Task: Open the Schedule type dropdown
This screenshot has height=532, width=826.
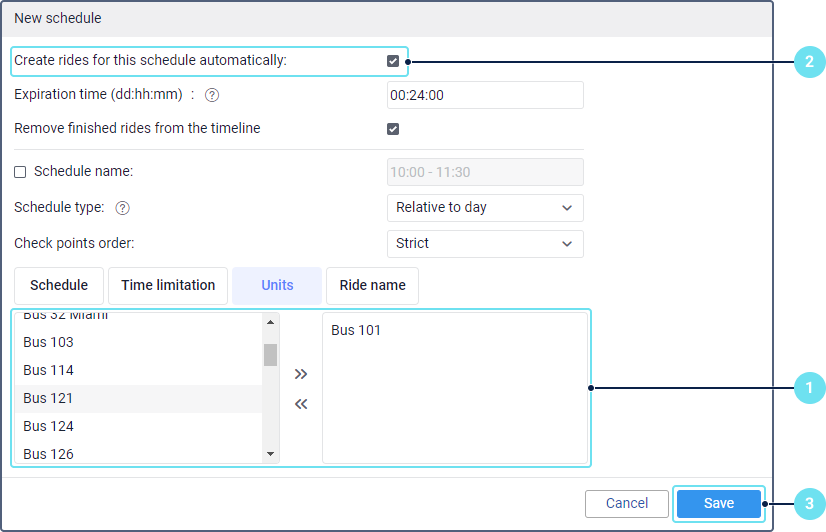Action: pyautogui.click(x=484, y=208)
